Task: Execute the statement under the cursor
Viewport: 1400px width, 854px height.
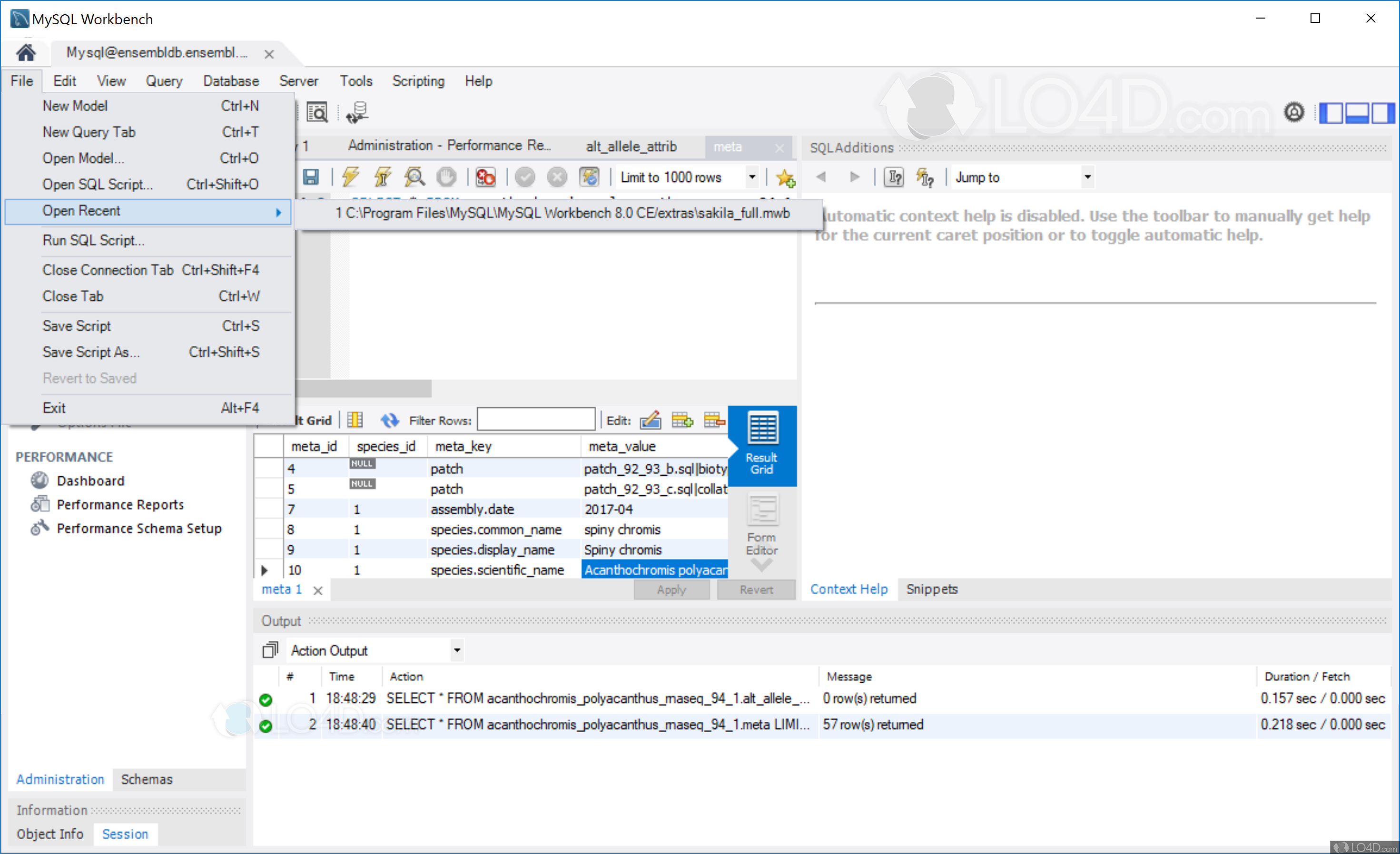Action: coord(383,177)
